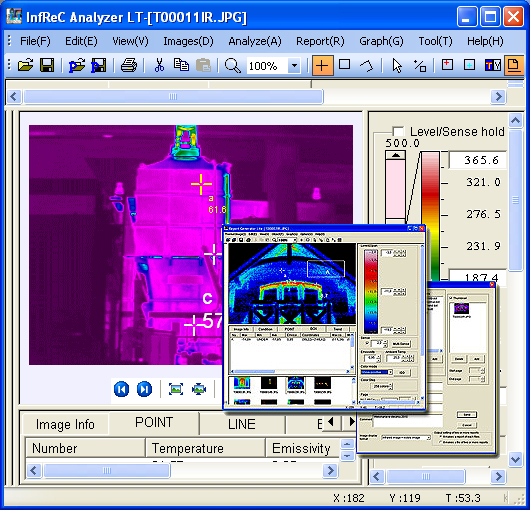This screenshot has width=530, height=510.
Task: Open with the blue P folder icon
Action: (77, 65)
